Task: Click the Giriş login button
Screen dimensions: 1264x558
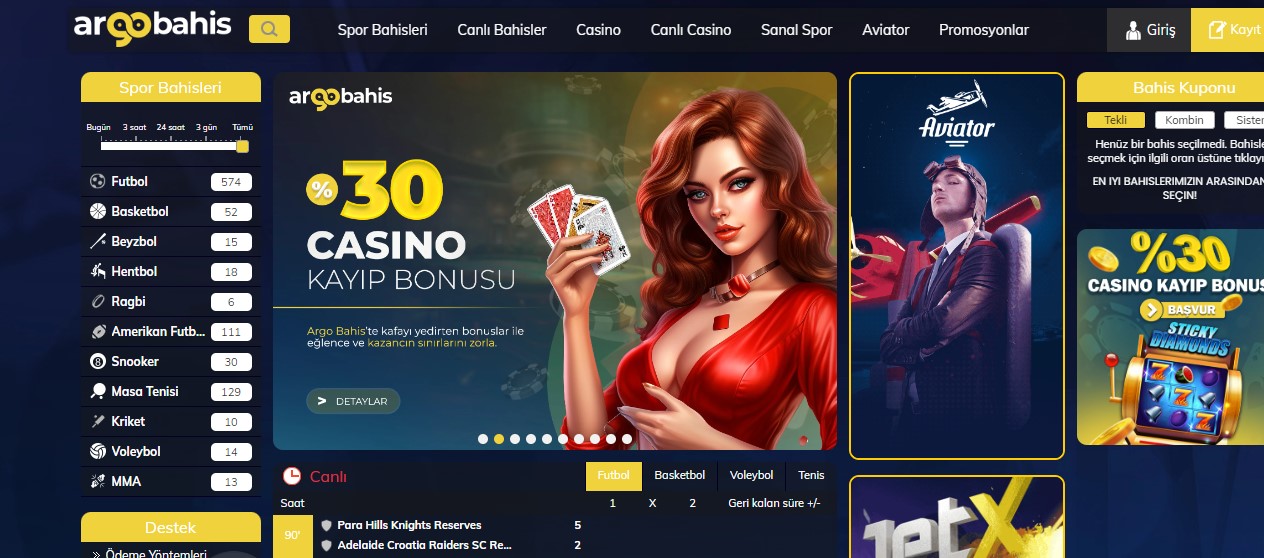Action: pos(1149,30)
